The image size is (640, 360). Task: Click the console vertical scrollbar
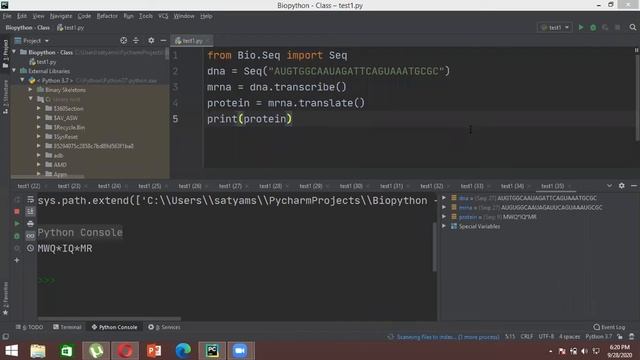pyautogui.click(x=434, y=247)
